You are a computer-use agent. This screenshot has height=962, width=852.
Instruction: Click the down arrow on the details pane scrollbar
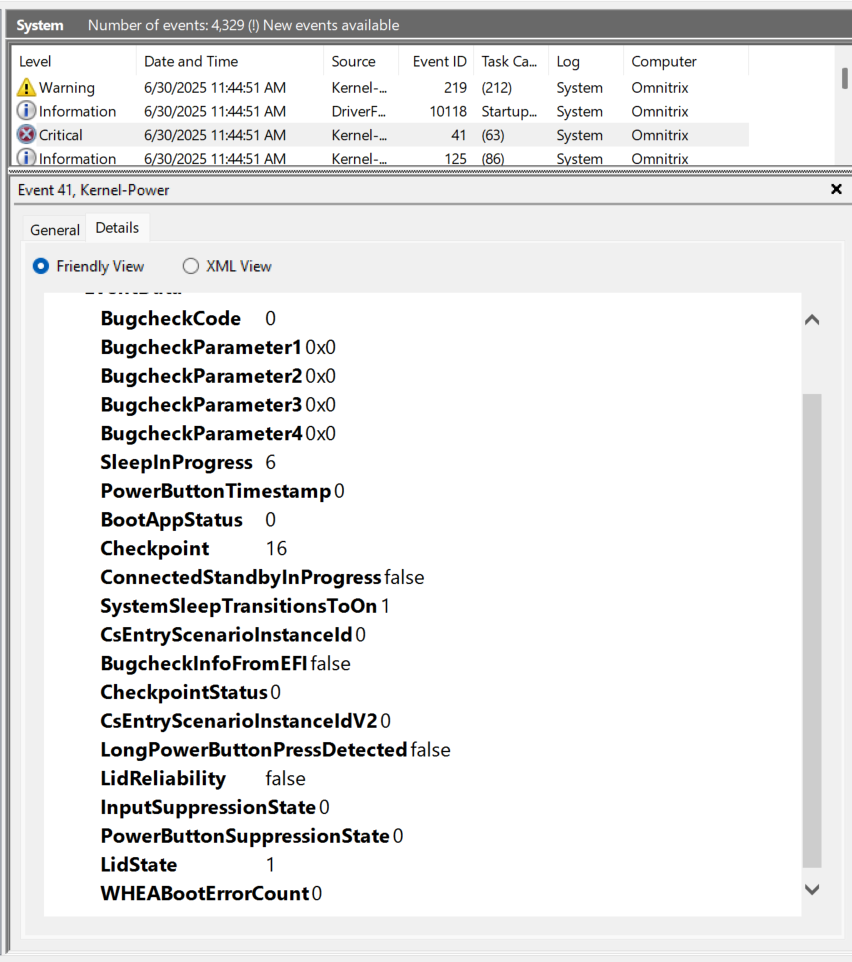pyautogui.click(x=812, y=889)
